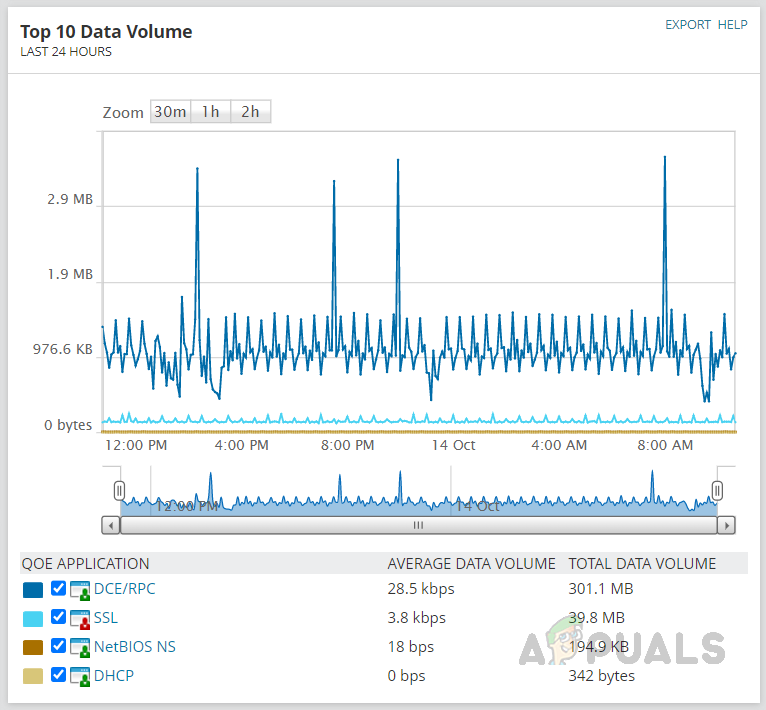Viewport: 766px width, 710px height.
Task: Click the scrollbar left arrow button
Action: coord(111,525)
